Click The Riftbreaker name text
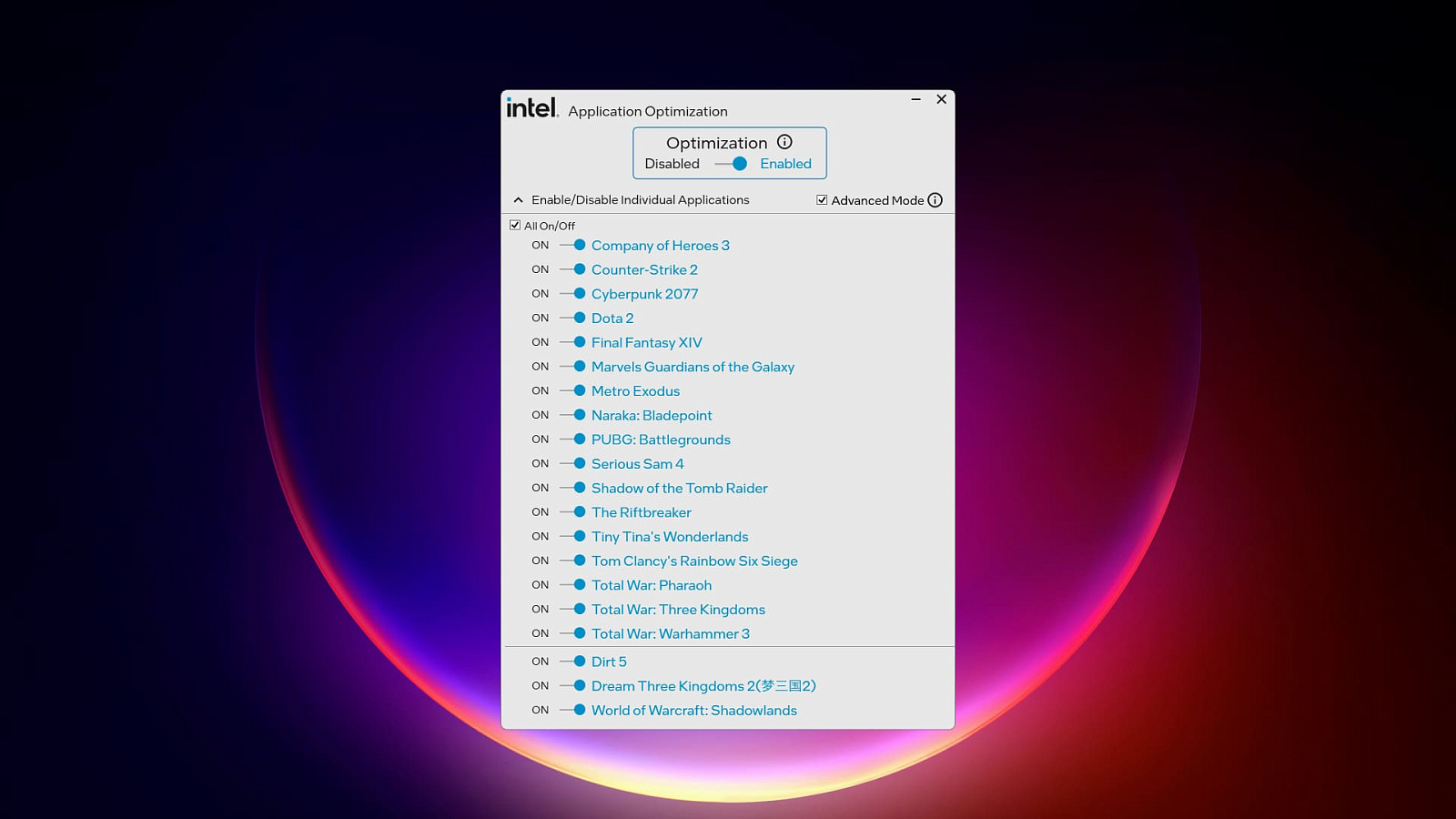 (x=642, y=512)
